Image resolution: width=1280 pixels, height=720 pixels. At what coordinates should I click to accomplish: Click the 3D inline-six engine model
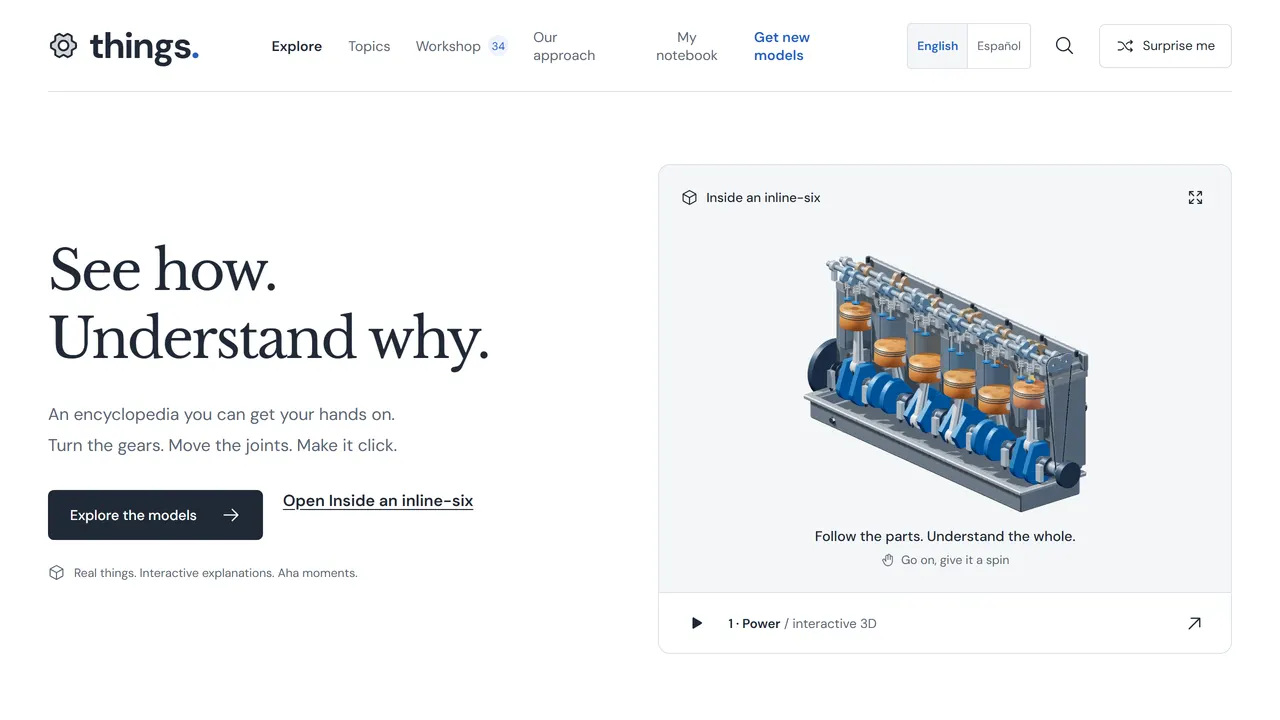(x=946, y=382)
